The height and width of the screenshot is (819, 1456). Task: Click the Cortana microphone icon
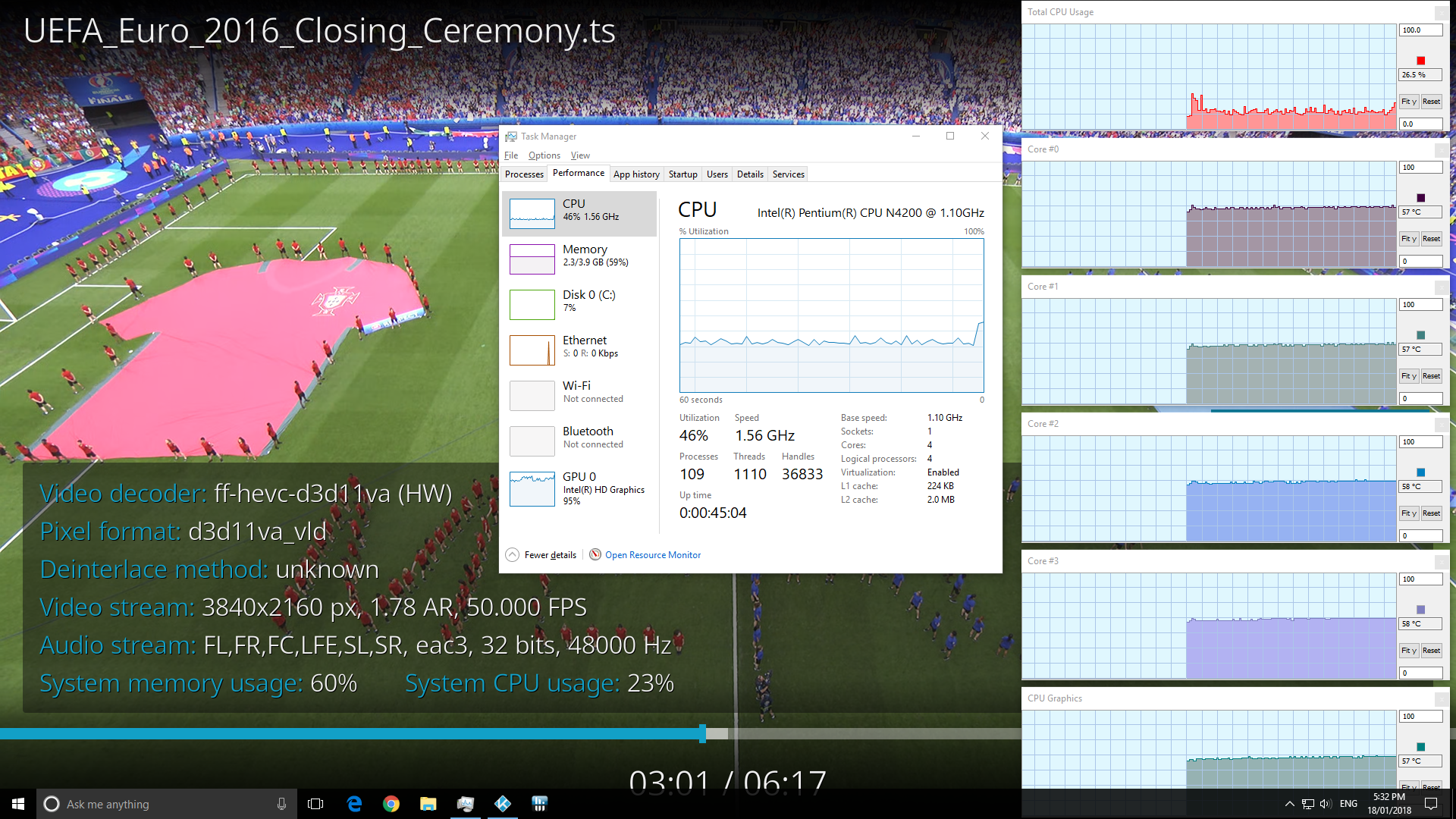pyautogui.click(x=281, y=804)
